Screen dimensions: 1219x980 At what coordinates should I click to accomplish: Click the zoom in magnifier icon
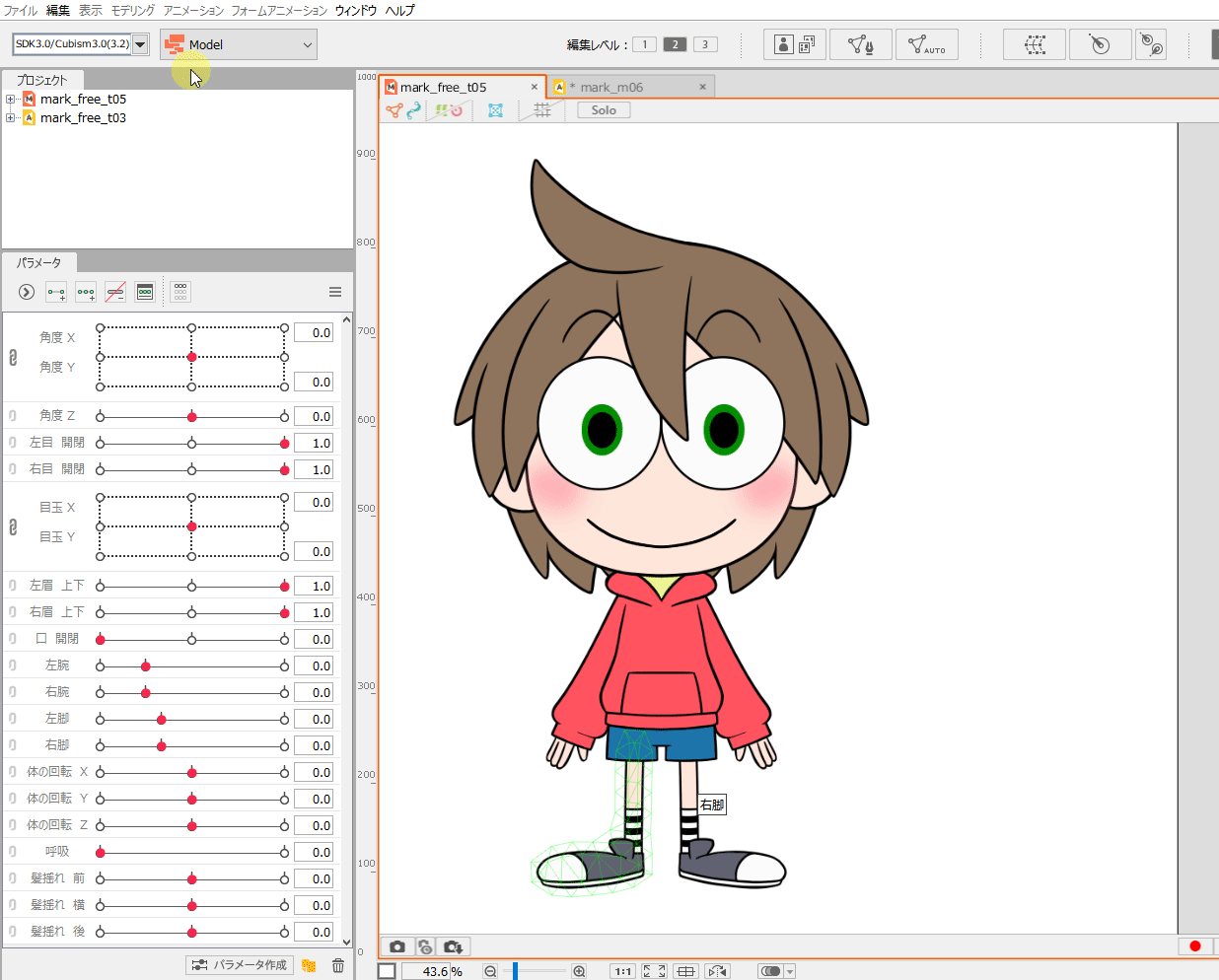coord(579,972)
